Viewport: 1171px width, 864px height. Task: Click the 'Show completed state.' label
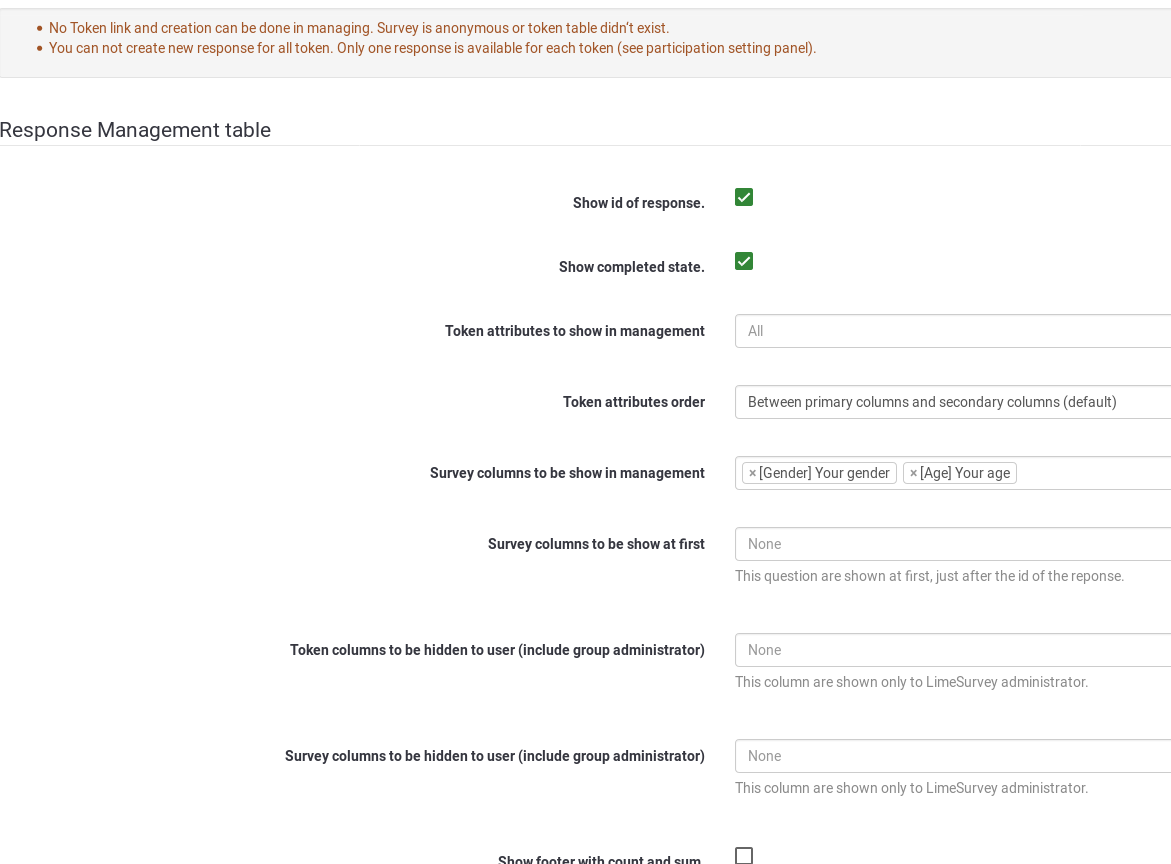pyautogui.click(x=631, y=267)
